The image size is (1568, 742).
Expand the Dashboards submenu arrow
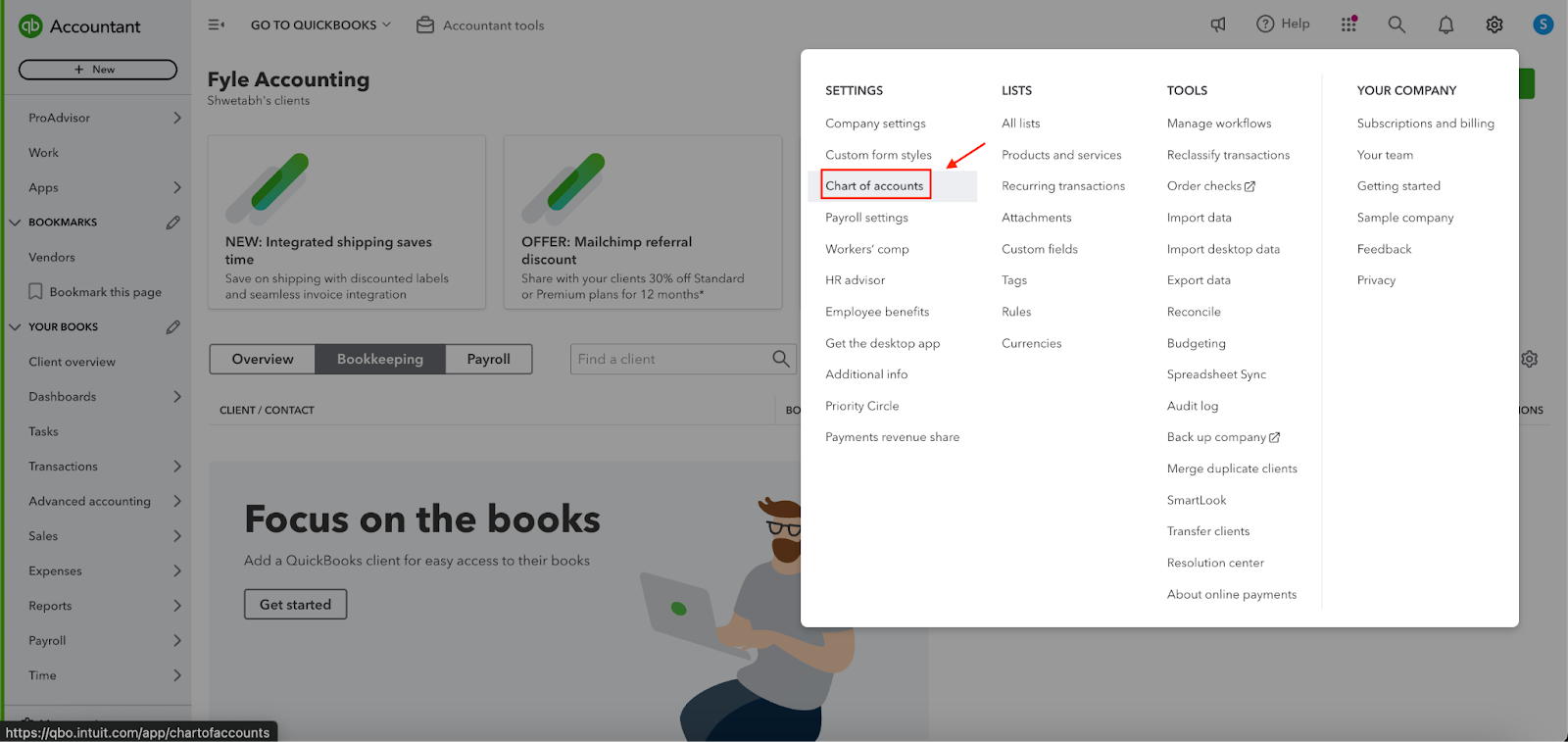(x=177, y=397)
